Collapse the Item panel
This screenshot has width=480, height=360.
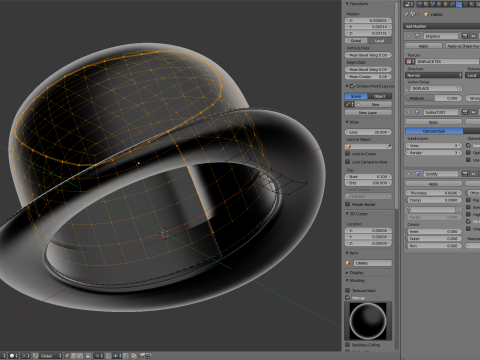[x=347, y=253]
